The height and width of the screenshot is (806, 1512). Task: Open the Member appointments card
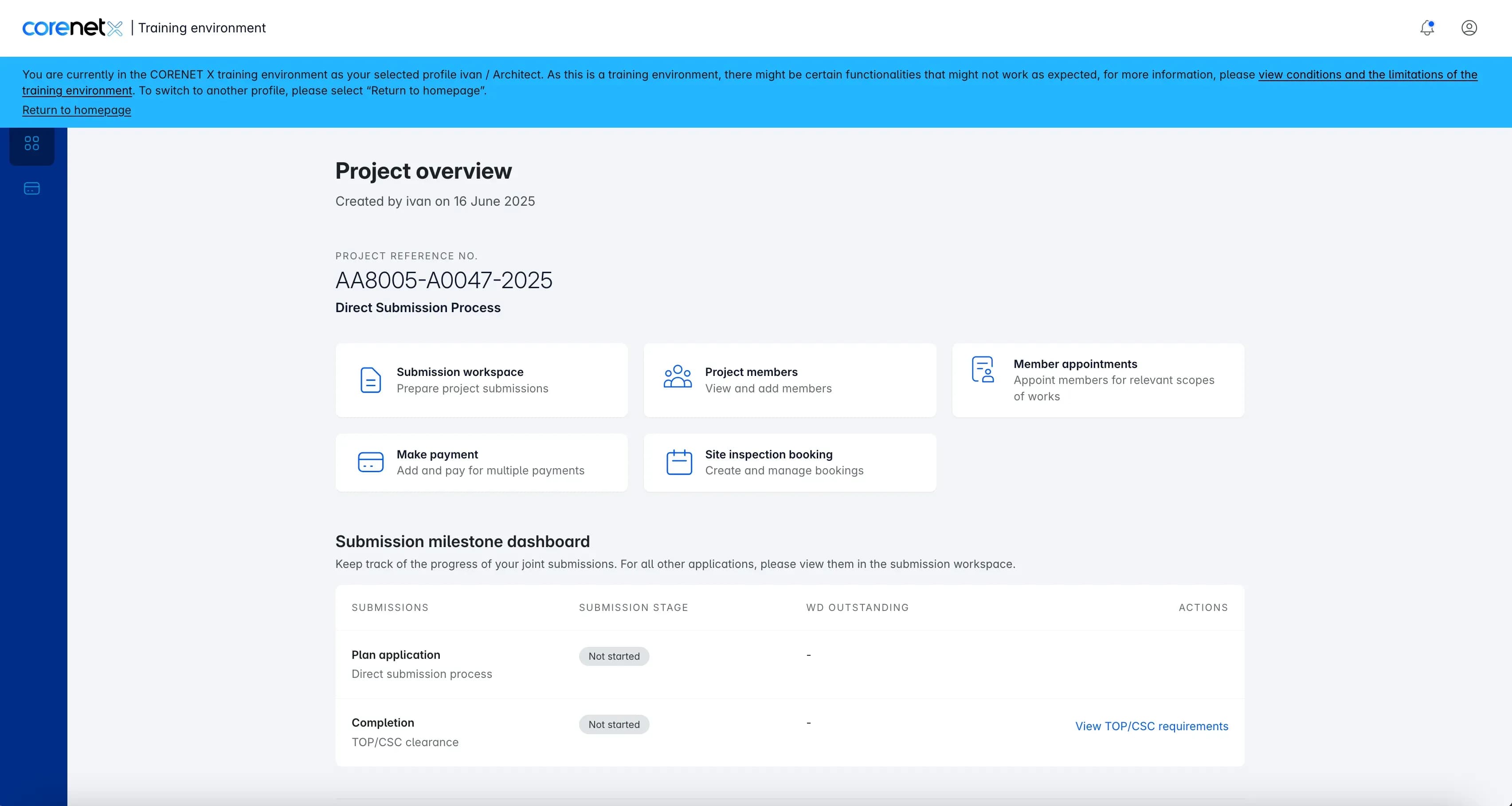tap(1097, 380)
